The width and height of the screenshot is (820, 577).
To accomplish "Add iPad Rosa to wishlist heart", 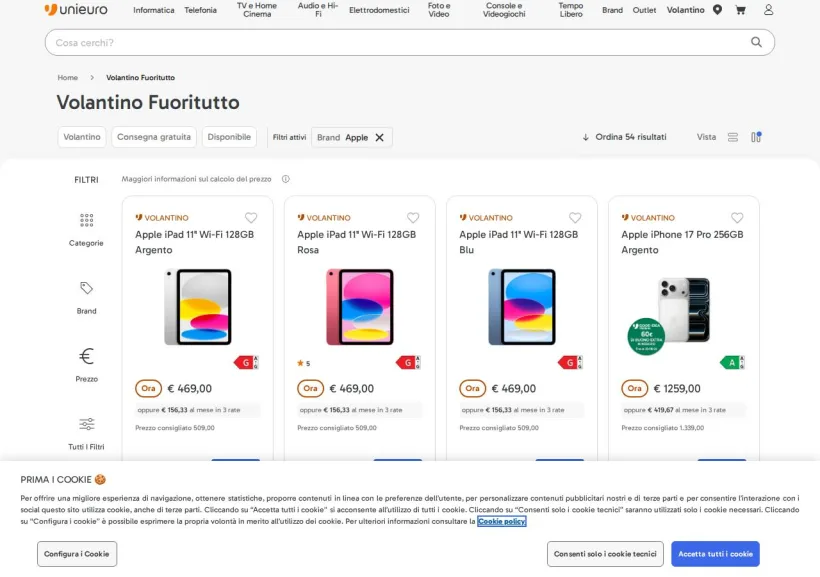I will (413, 218).
